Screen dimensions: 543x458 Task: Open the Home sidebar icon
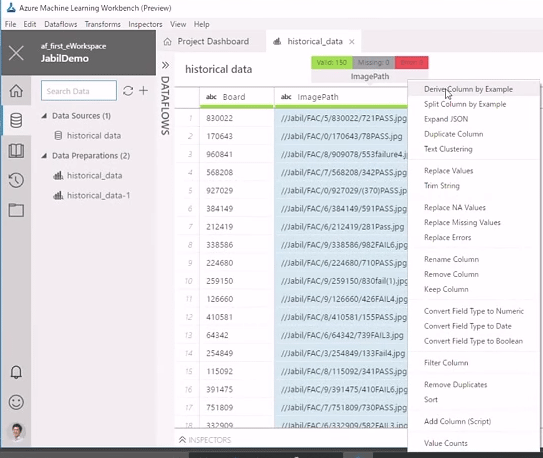point(16,91)
